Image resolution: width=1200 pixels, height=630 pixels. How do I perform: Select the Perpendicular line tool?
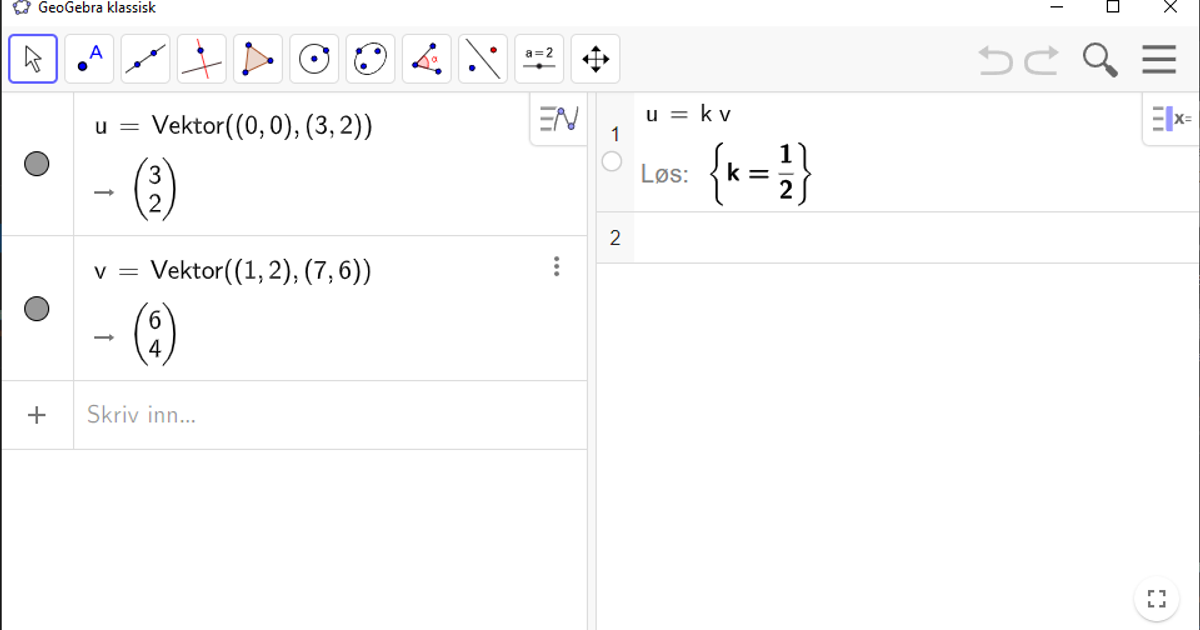click(200, 59)
